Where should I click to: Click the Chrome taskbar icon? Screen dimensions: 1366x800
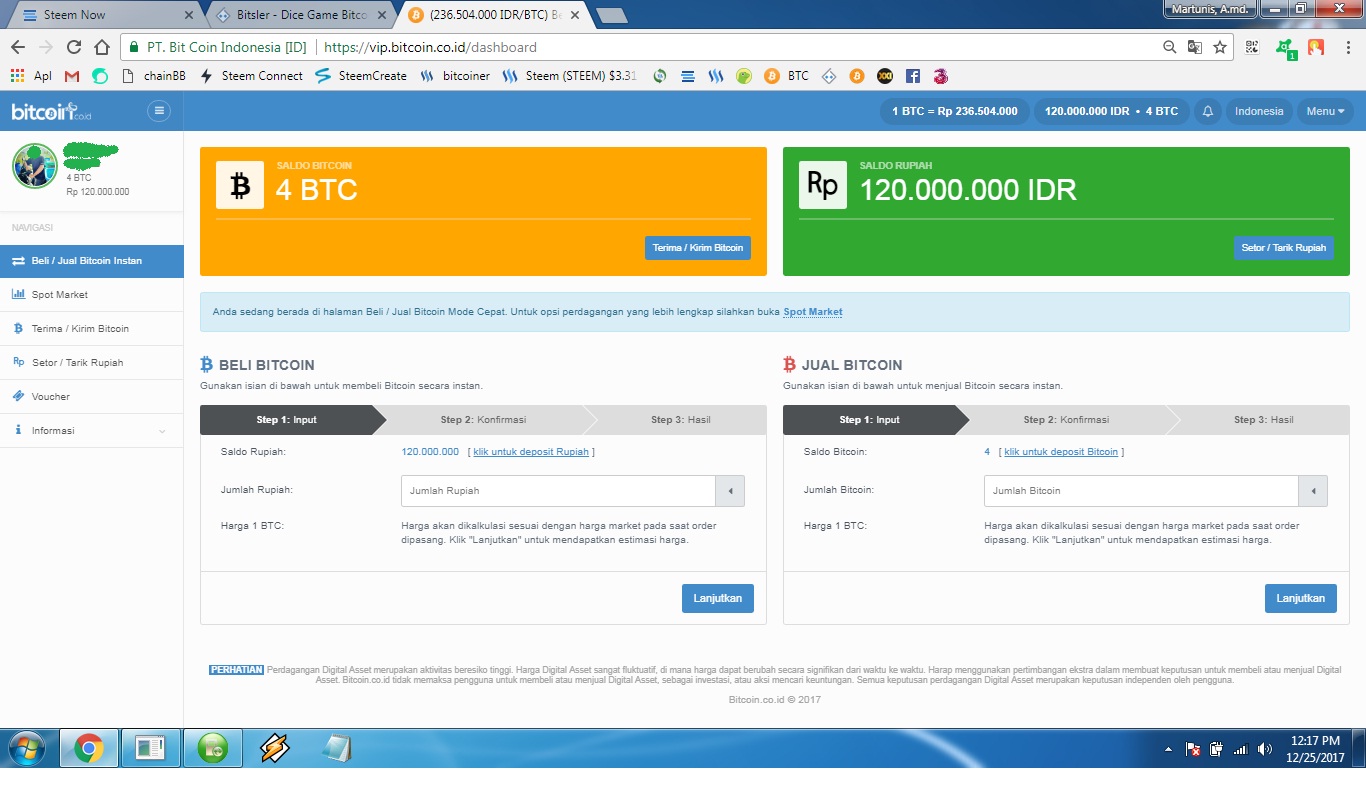click(x=89, y=748)
